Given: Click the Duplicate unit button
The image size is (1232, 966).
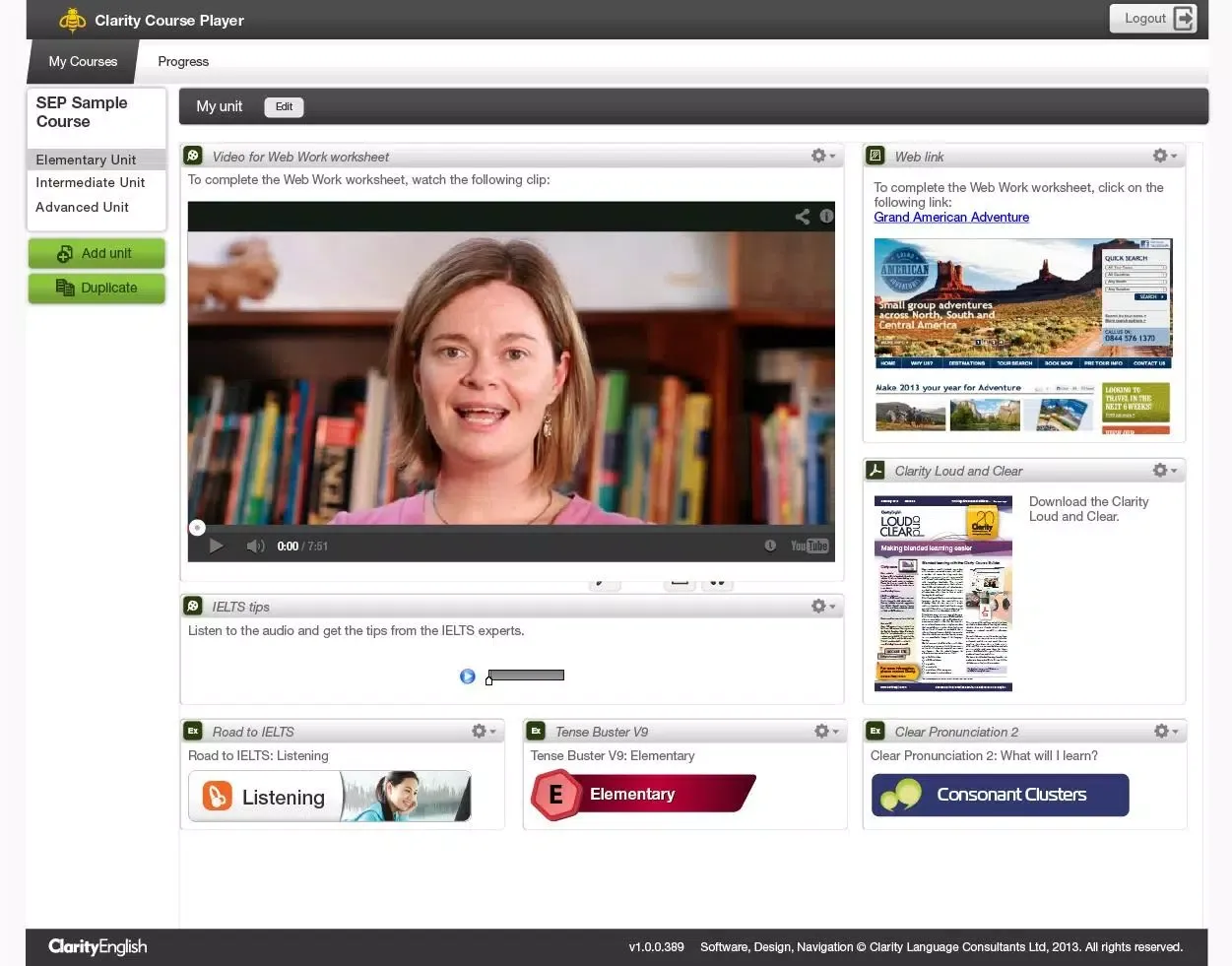Looking at the screenshot, I should 97,289.
